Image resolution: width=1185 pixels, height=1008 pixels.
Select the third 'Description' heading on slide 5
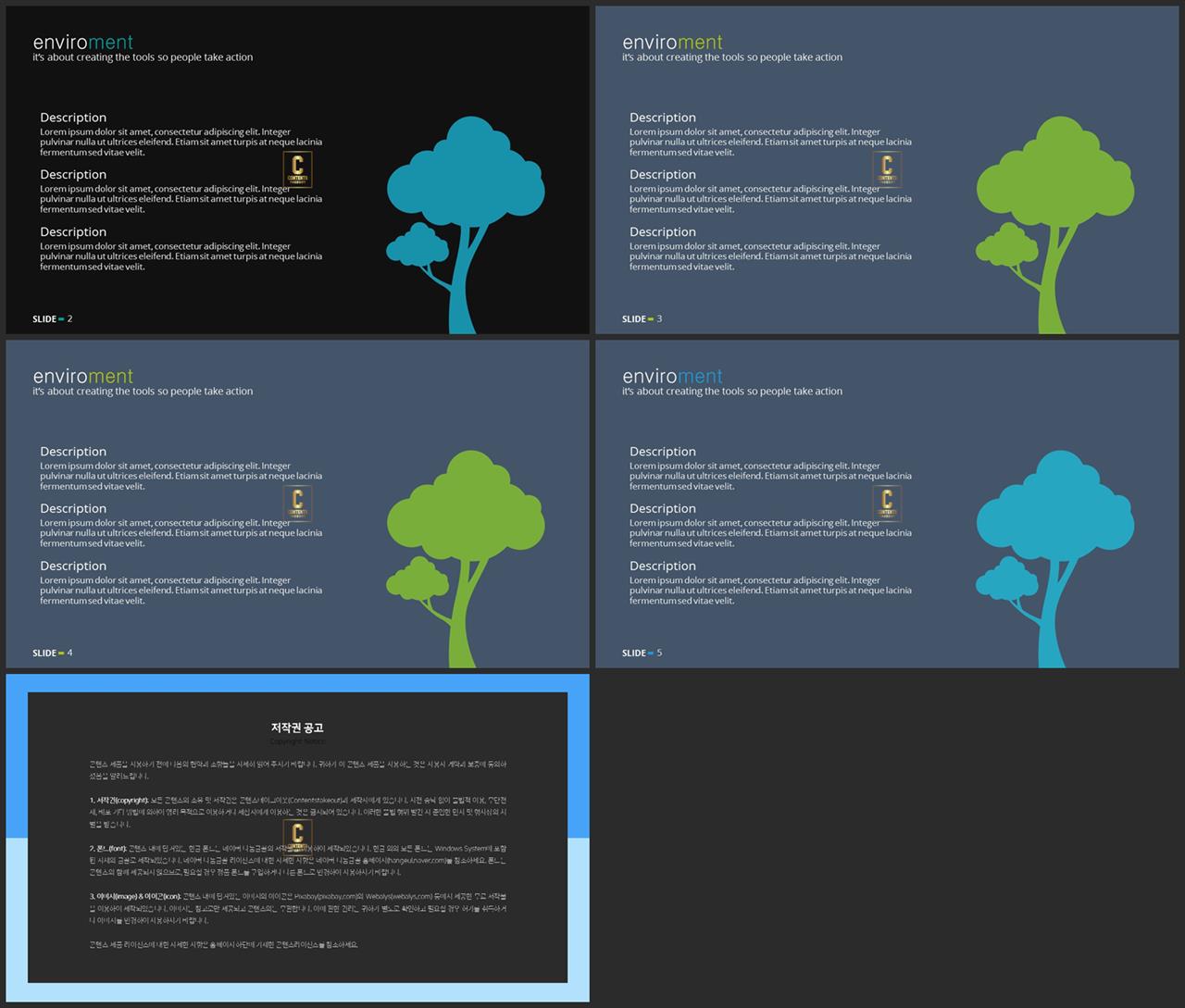pyautogui.click(x=663, y=566)
